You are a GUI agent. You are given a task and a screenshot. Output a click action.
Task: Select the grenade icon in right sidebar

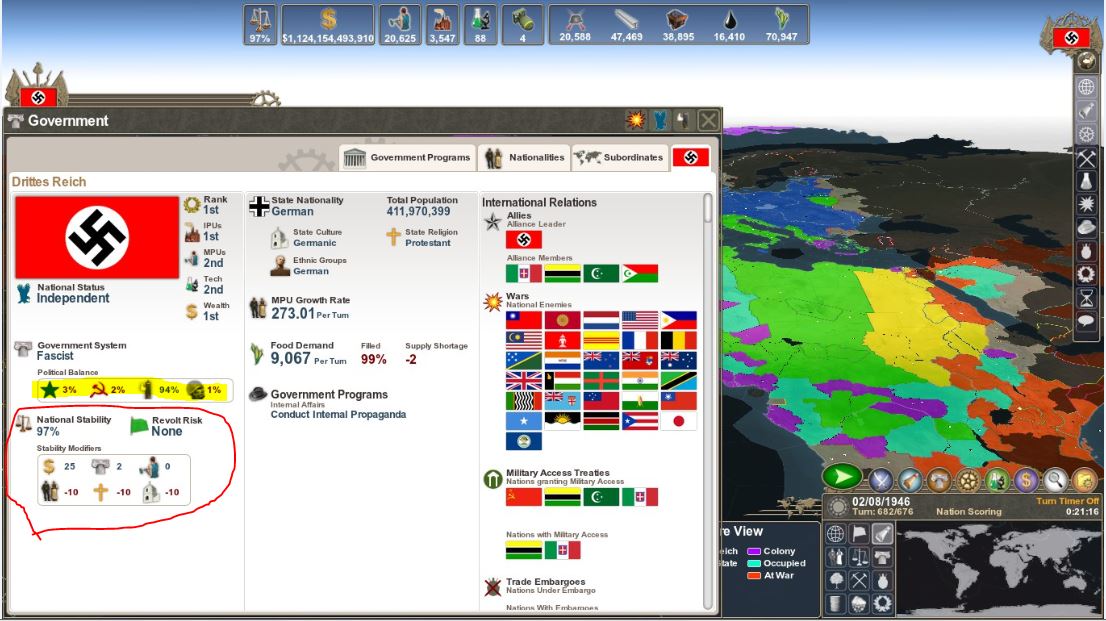[1086, 251]
